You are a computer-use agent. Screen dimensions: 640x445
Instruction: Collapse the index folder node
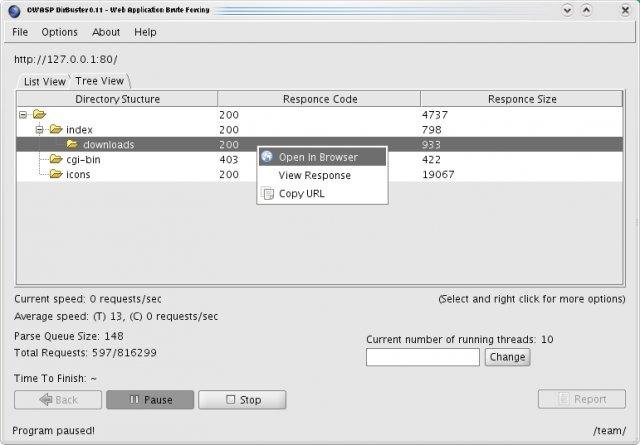[39, 130]
